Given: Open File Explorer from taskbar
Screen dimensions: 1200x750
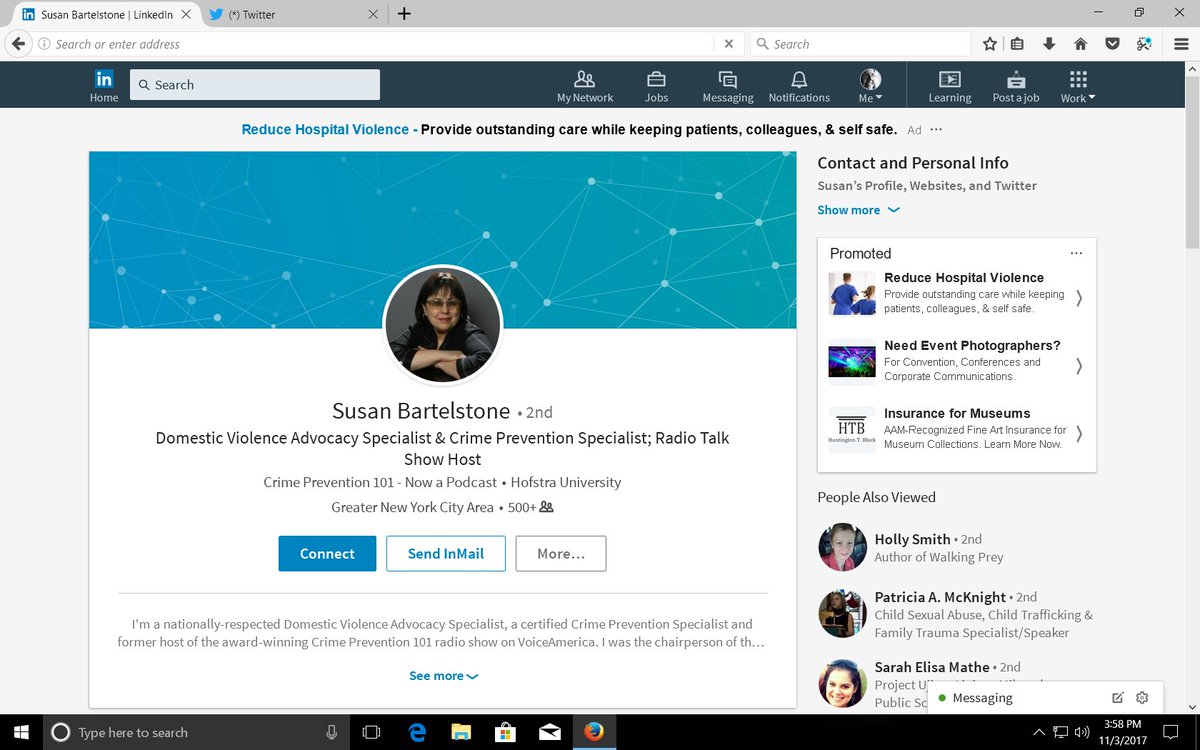Looking at the screenshot, I should coord(461,732).
